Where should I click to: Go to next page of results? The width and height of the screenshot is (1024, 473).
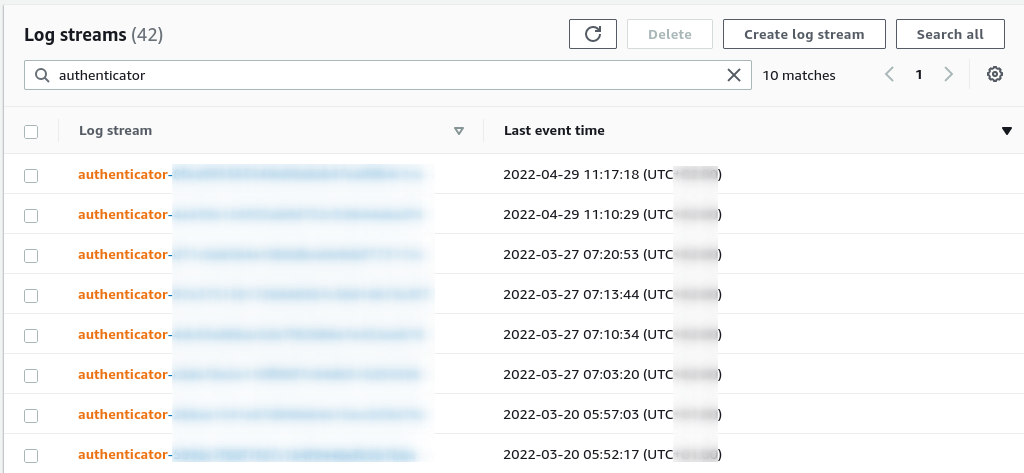coord(948,74)
